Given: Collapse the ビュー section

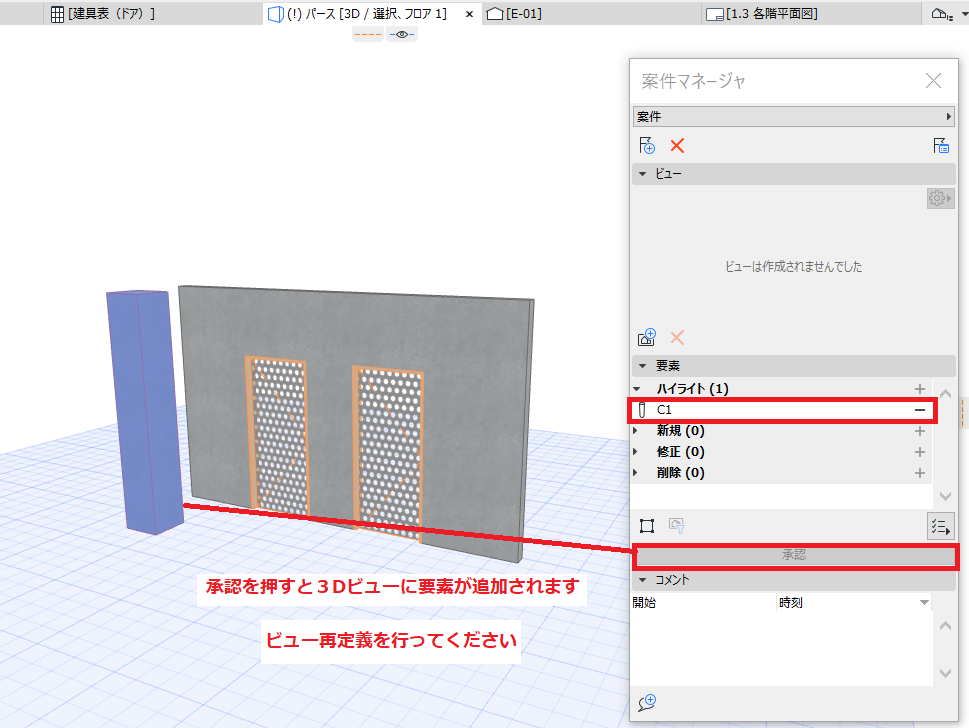Looking at the screenshot, I should tap(643, 174).
